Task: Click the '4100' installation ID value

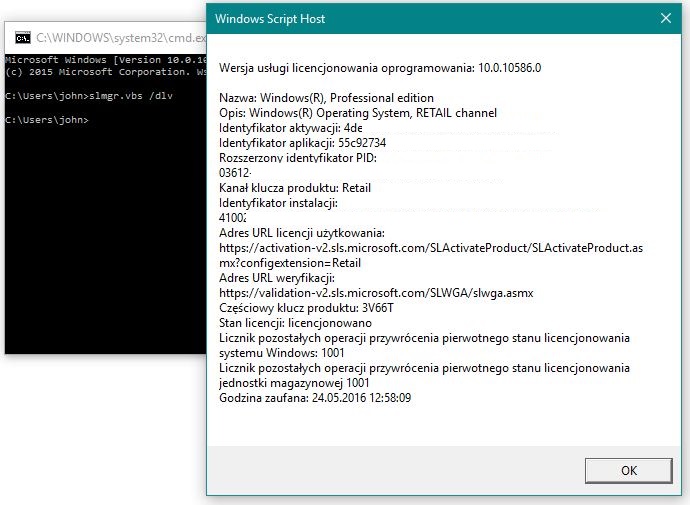Action: pyautogui.click(x=232, y=218)
